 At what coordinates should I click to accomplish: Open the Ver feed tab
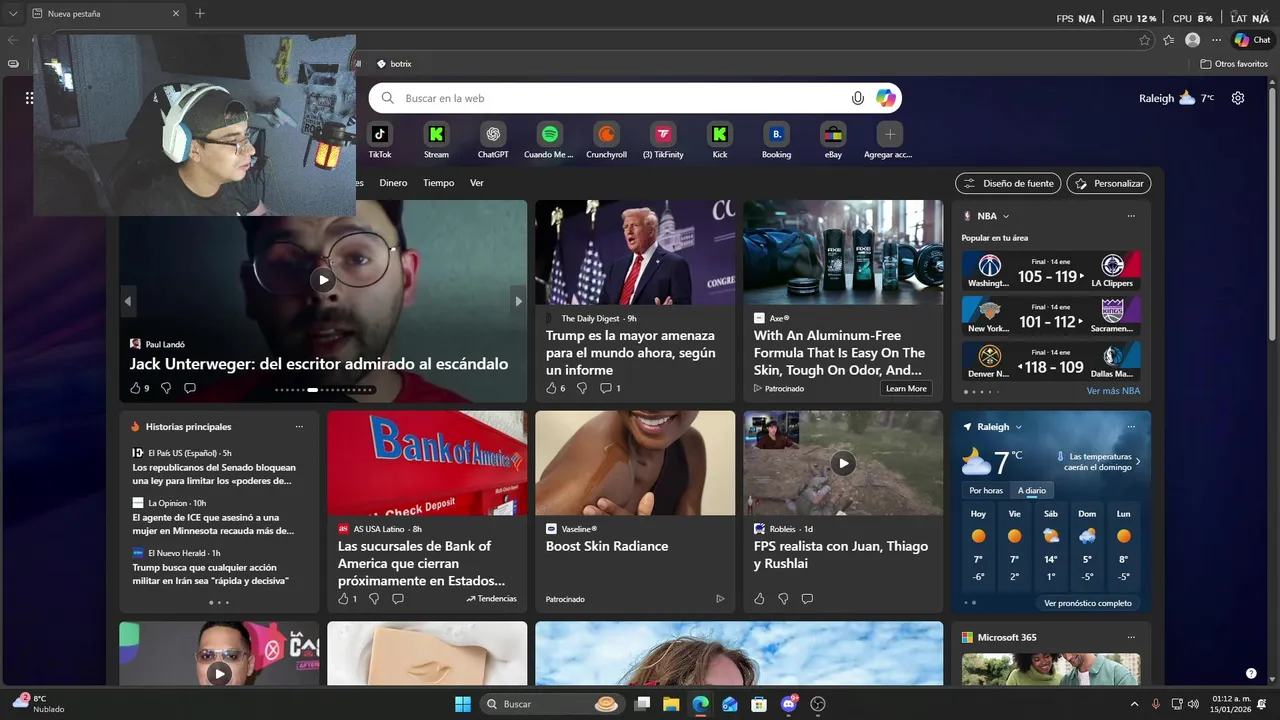[477, 183]
